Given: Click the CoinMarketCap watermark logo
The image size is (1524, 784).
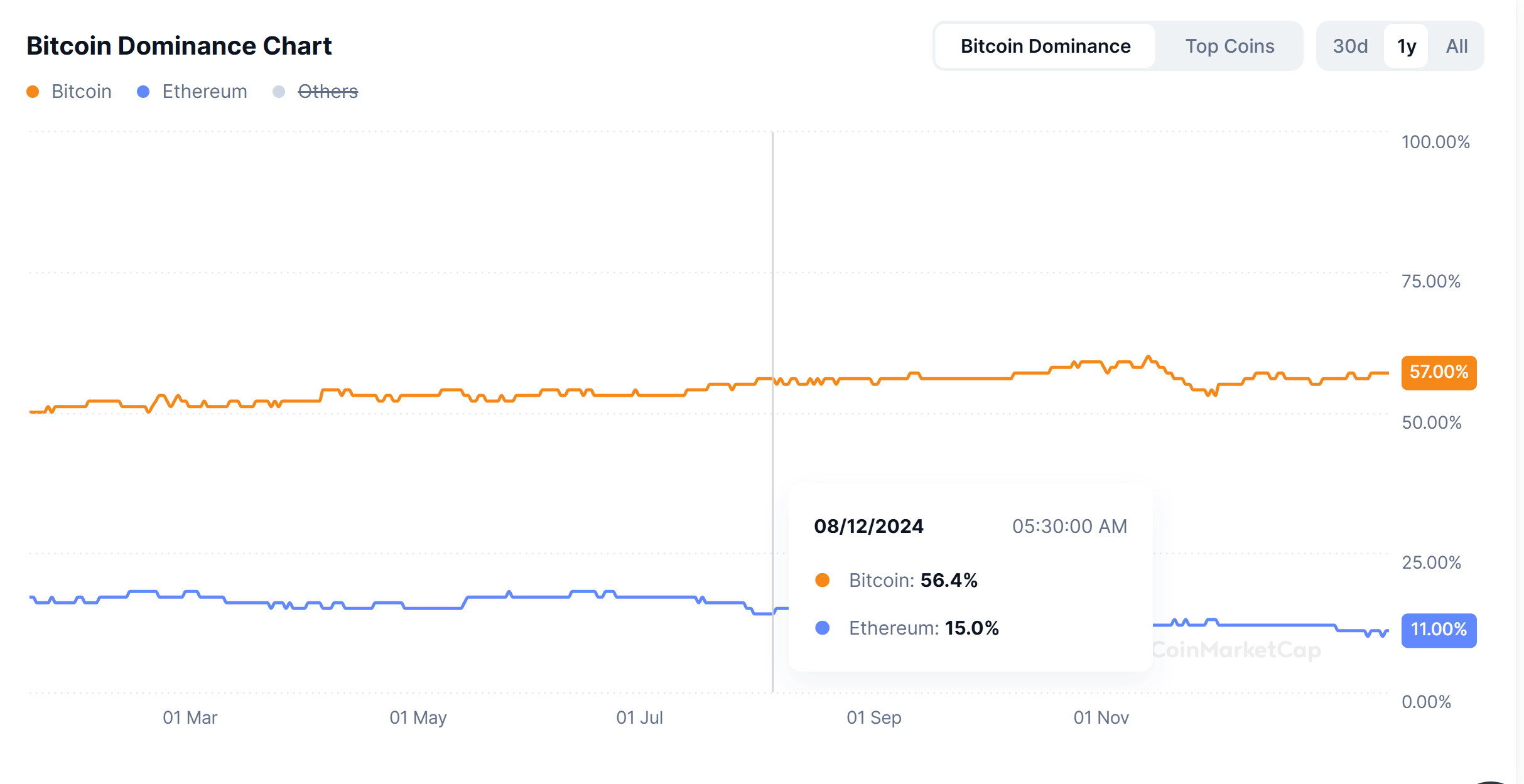Looking at the screenshot, I should tap(1236, 650).
